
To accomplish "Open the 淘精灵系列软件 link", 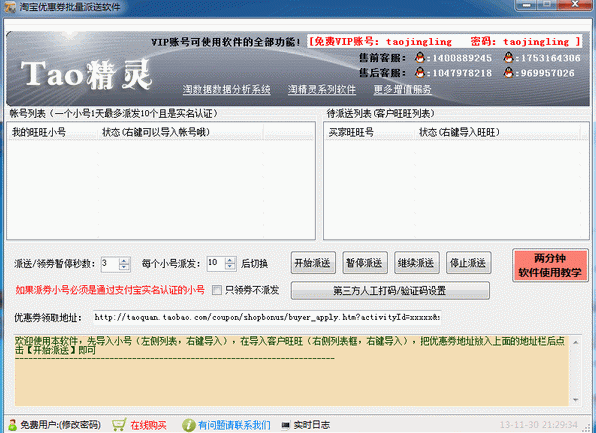I will pyautogui.click(x=322, y=89).
